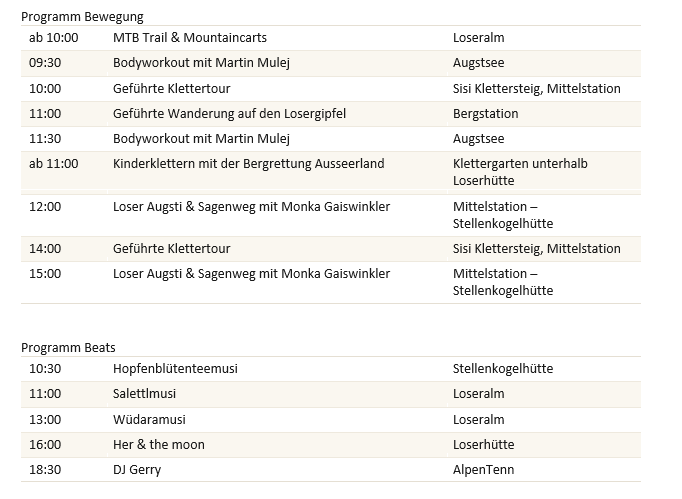Click the 12:00 Loser Augsti & Sagenweg entry
The height and width of the screenshot is (499, 682).
tap(251, 206)
